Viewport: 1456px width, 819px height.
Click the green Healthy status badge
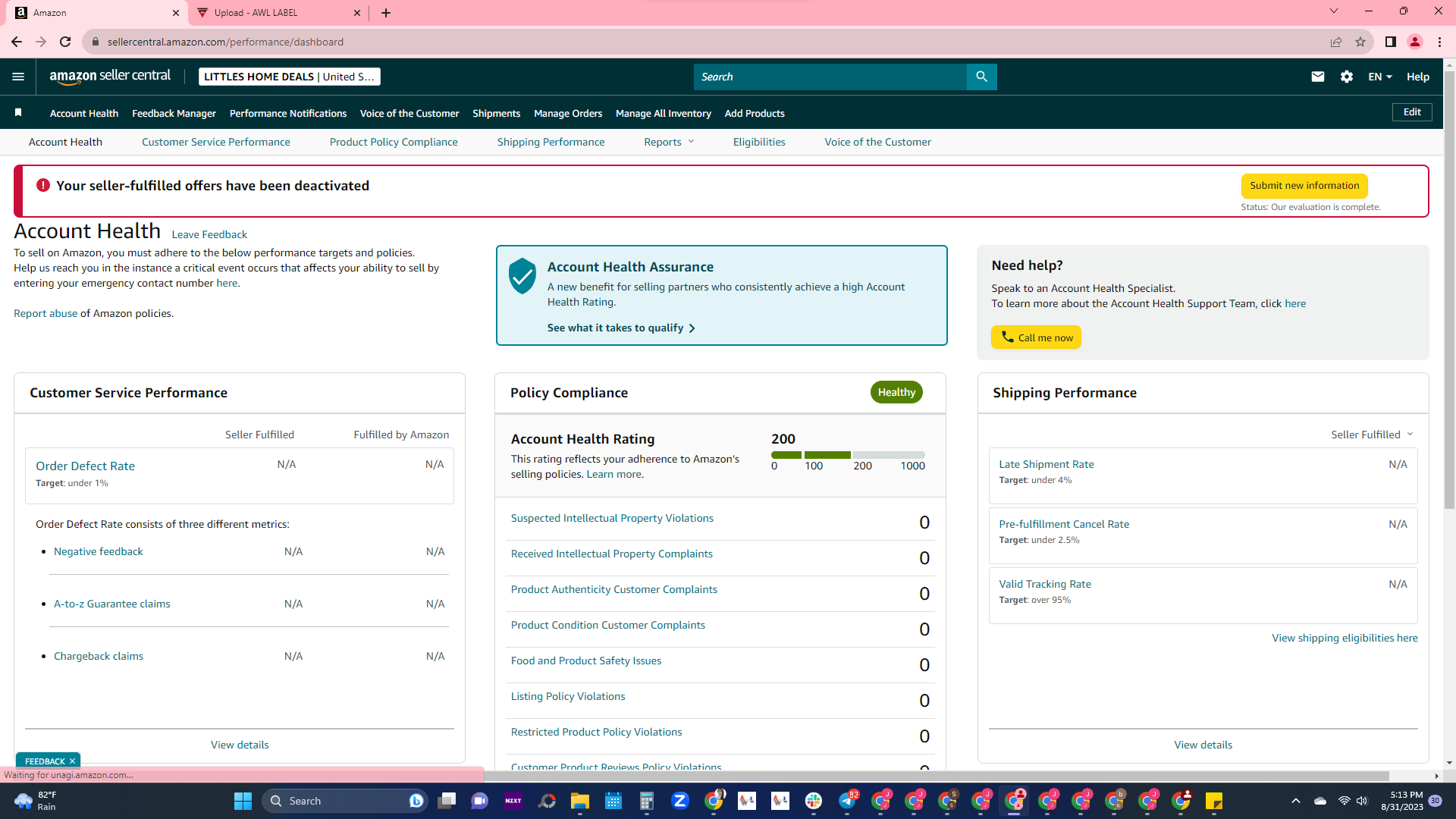coord(896,392)
